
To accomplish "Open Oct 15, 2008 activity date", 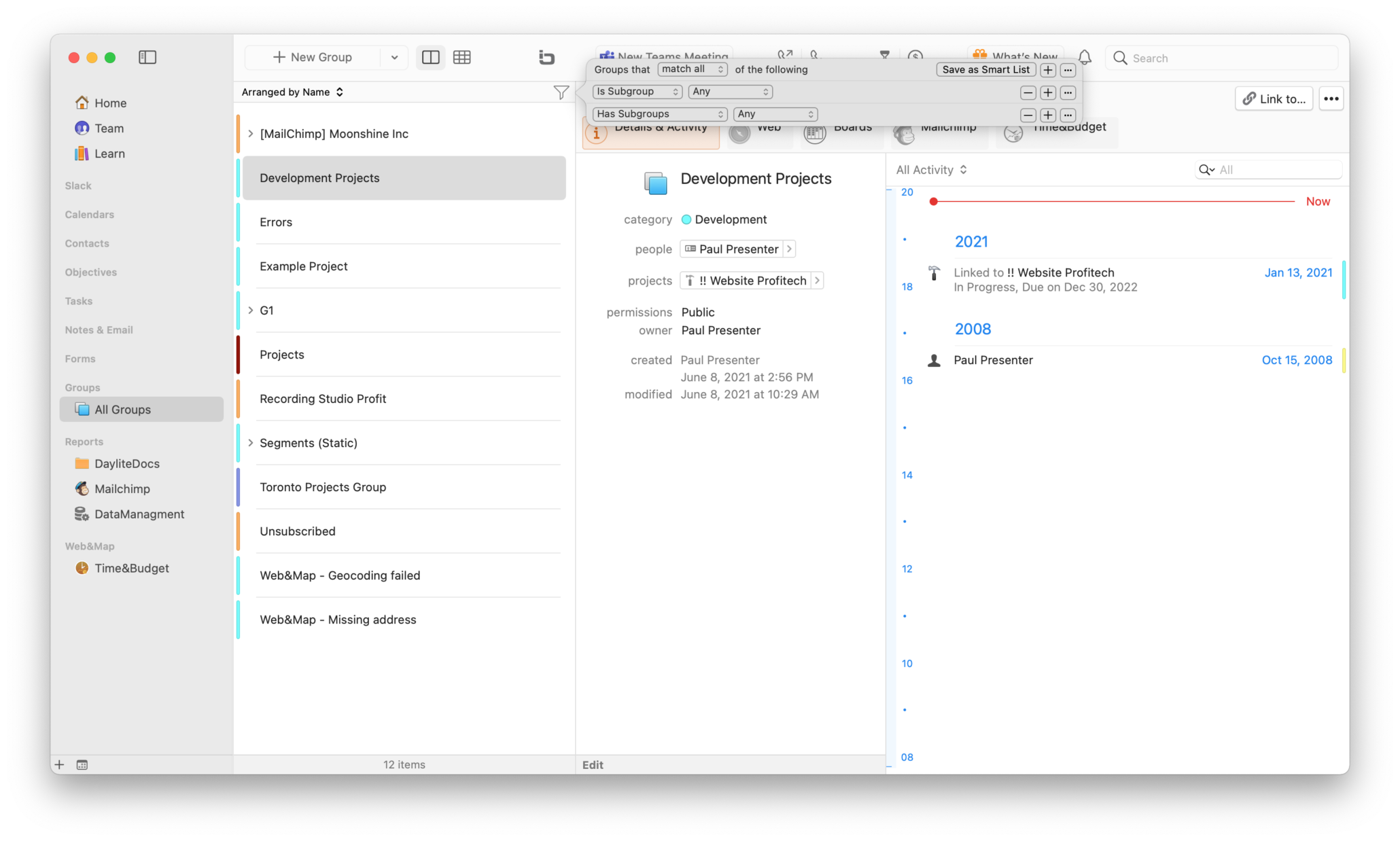I will (1297, 359).
